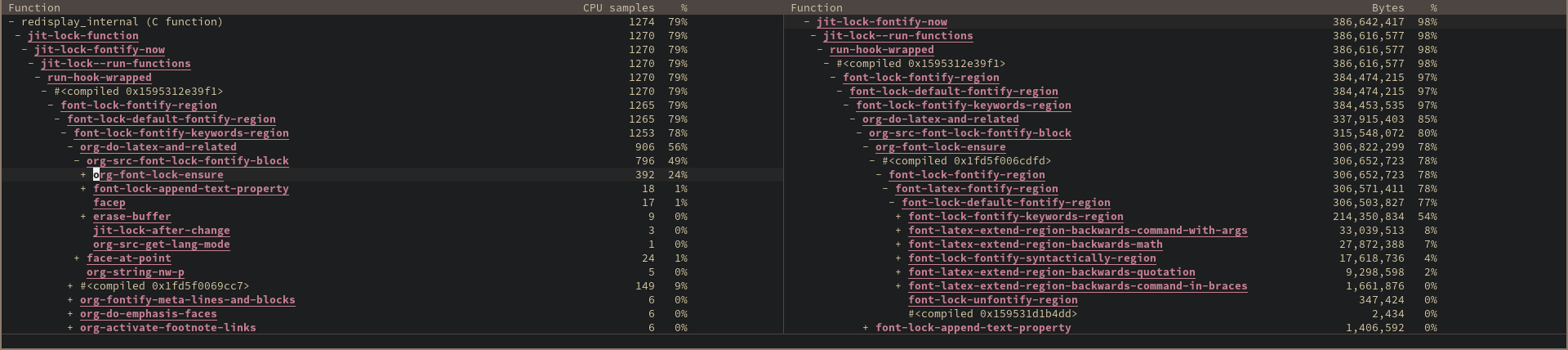Collapse the redisplay_internal root node
Viewport: 1568px width, 350px height.
(x=11, y=22)
